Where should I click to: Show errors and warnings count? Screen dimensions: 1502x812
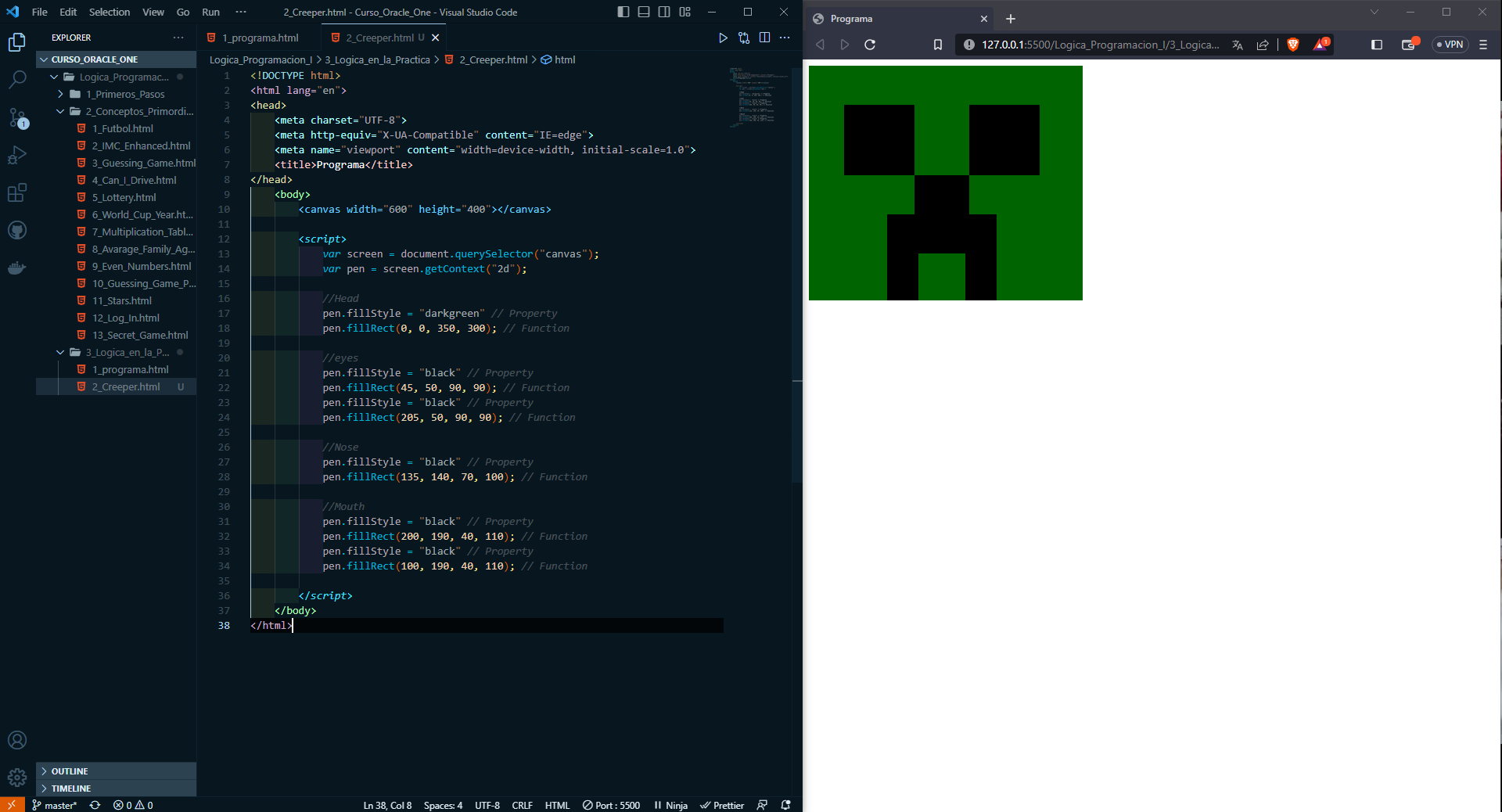[133, 805]
